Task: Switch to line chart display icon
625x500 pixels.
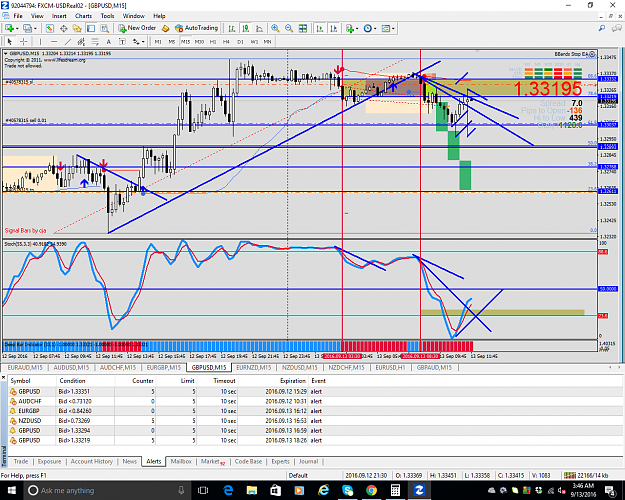Action: (x=259, y=28)
